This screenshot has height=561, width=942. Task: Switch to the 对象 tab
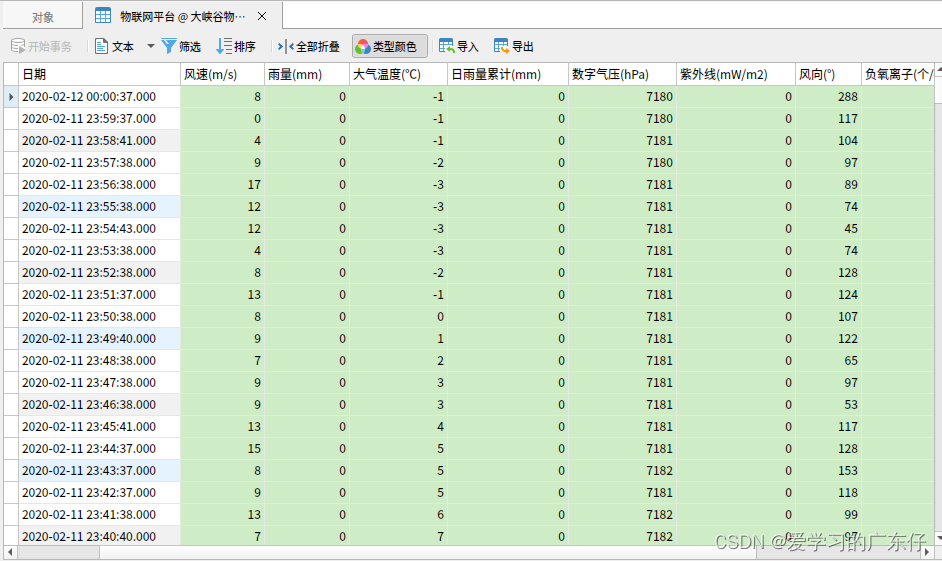(x=43, y=17)
